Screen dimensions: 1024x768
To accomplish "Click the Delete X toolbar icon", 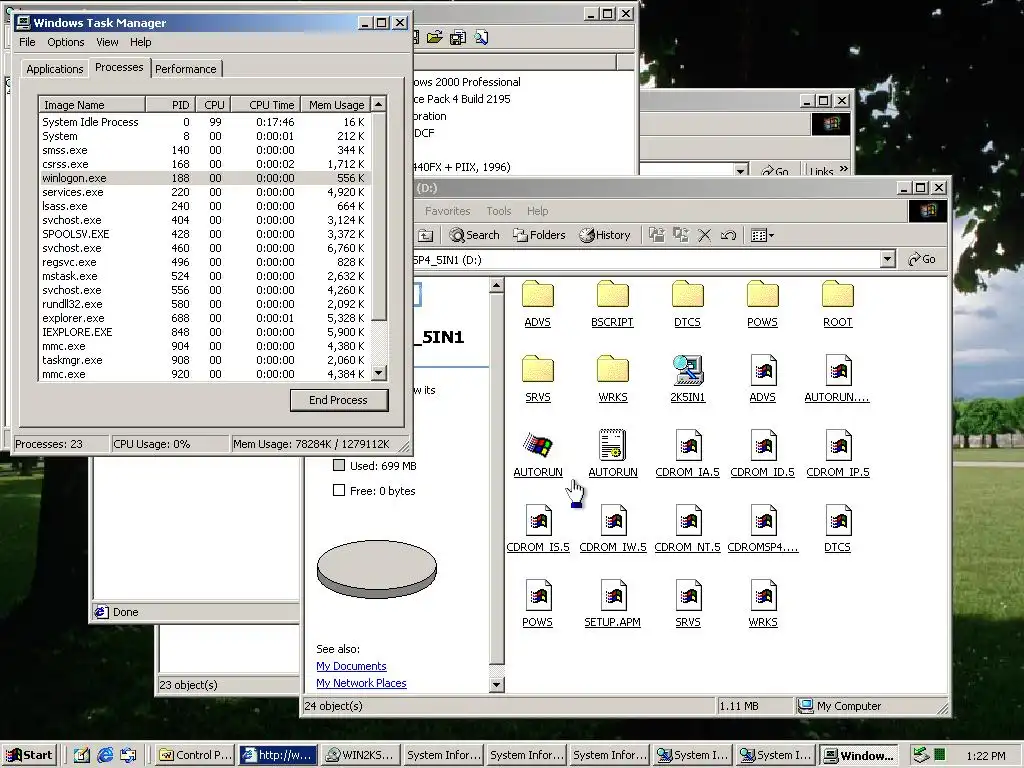I will [705, 235].
